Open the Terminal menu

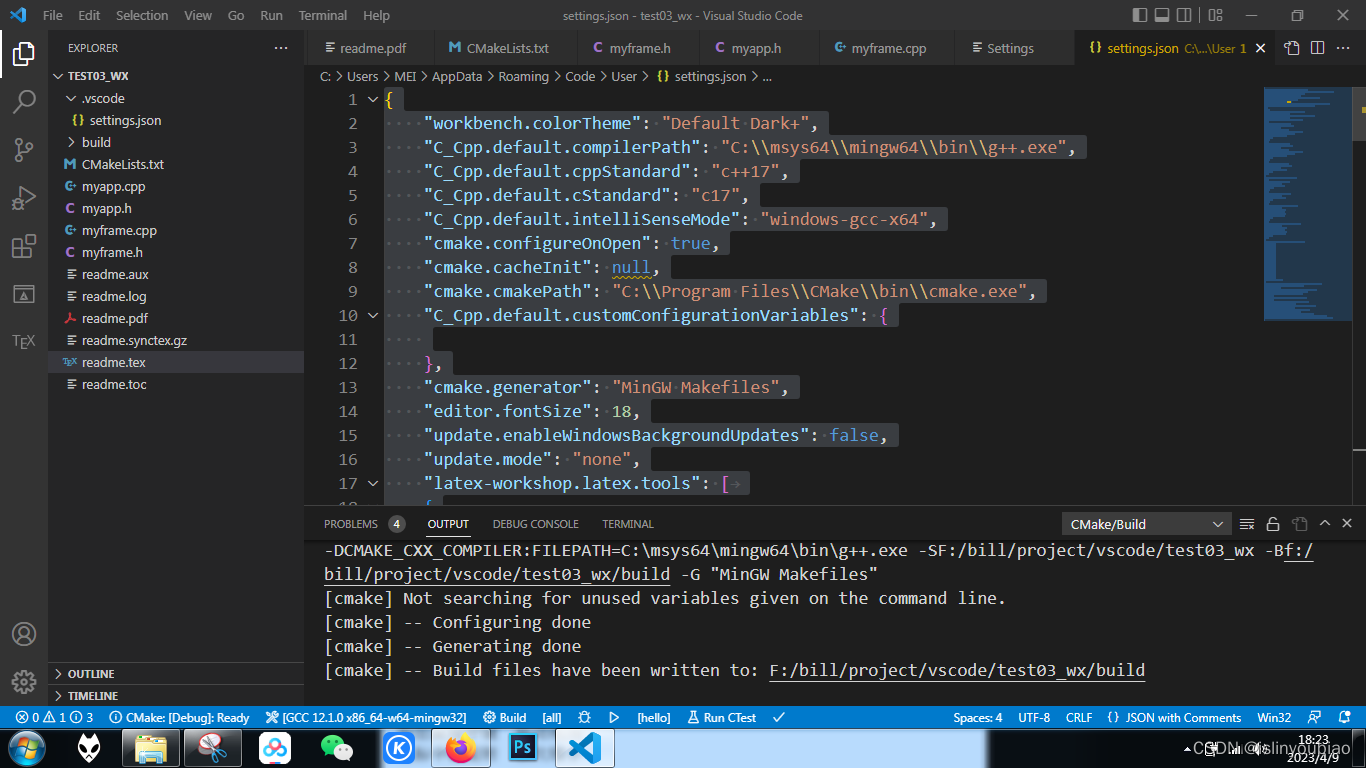pos(322,15)
